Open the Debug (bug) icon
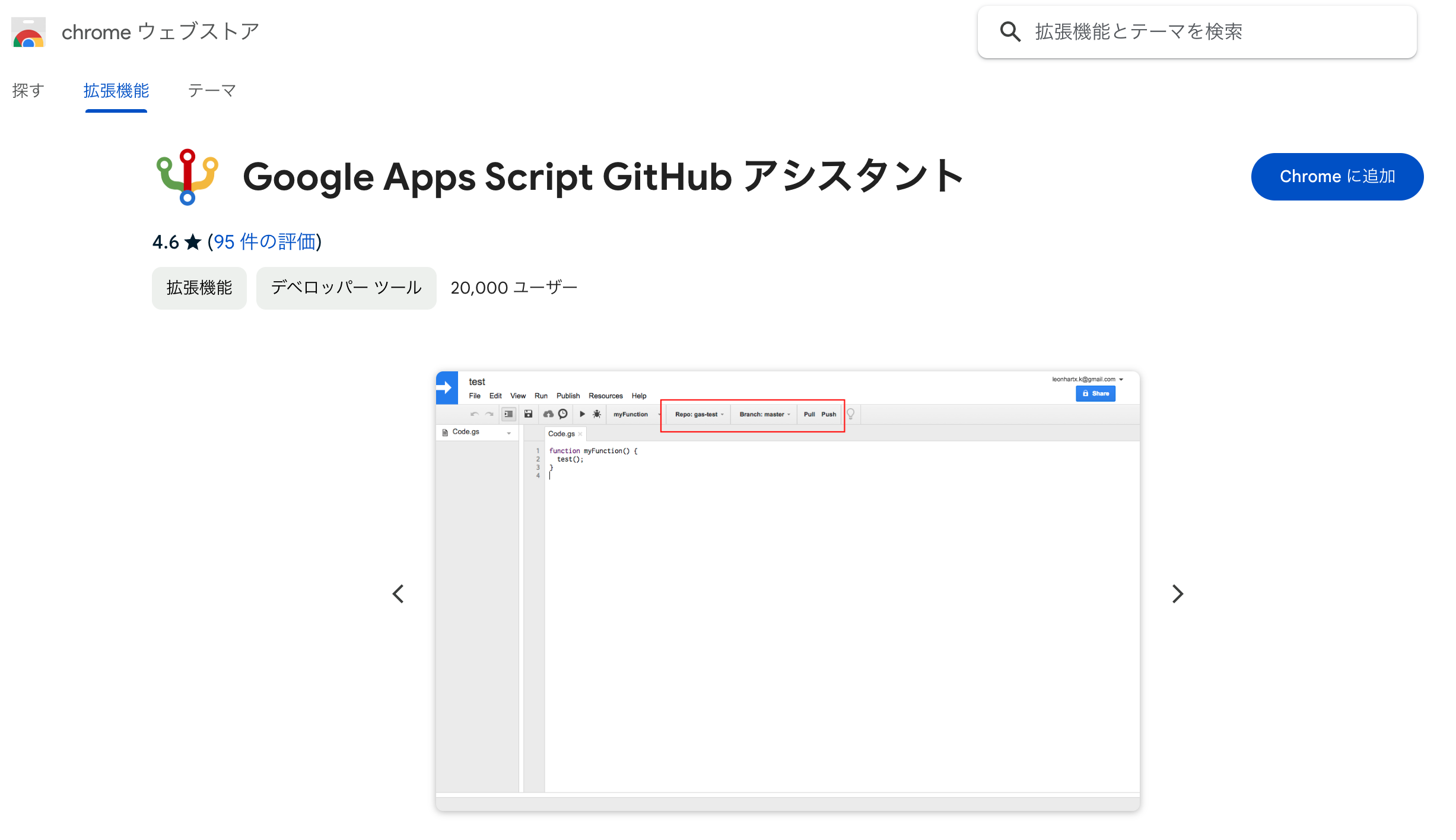Viewport: 1456px width, 840px height. [597, 414]
